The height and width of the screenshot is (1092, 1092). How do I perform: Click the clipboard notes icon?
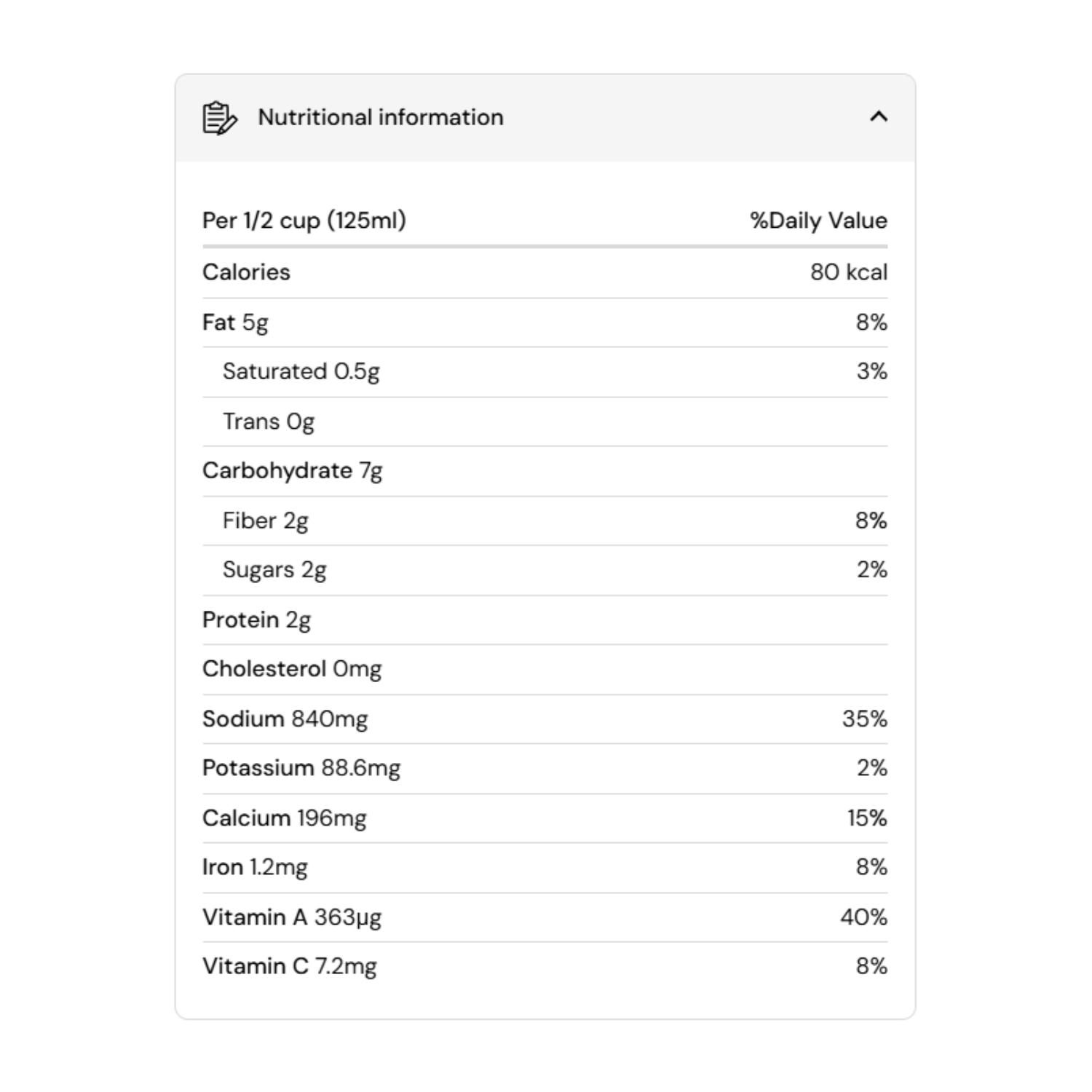[x=219, y=118]
